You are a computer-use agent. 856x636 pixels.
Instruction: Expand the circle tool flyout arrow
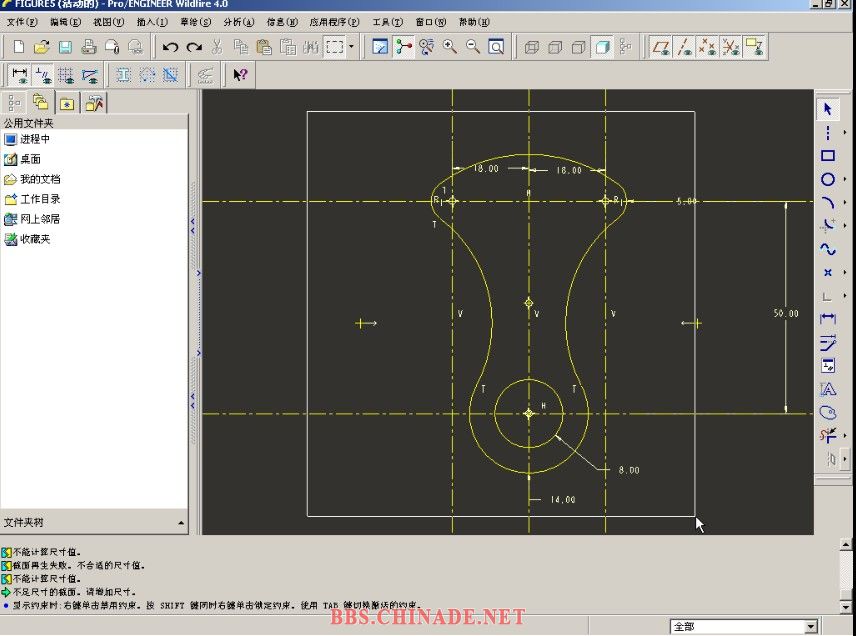[x=845, y=179]
